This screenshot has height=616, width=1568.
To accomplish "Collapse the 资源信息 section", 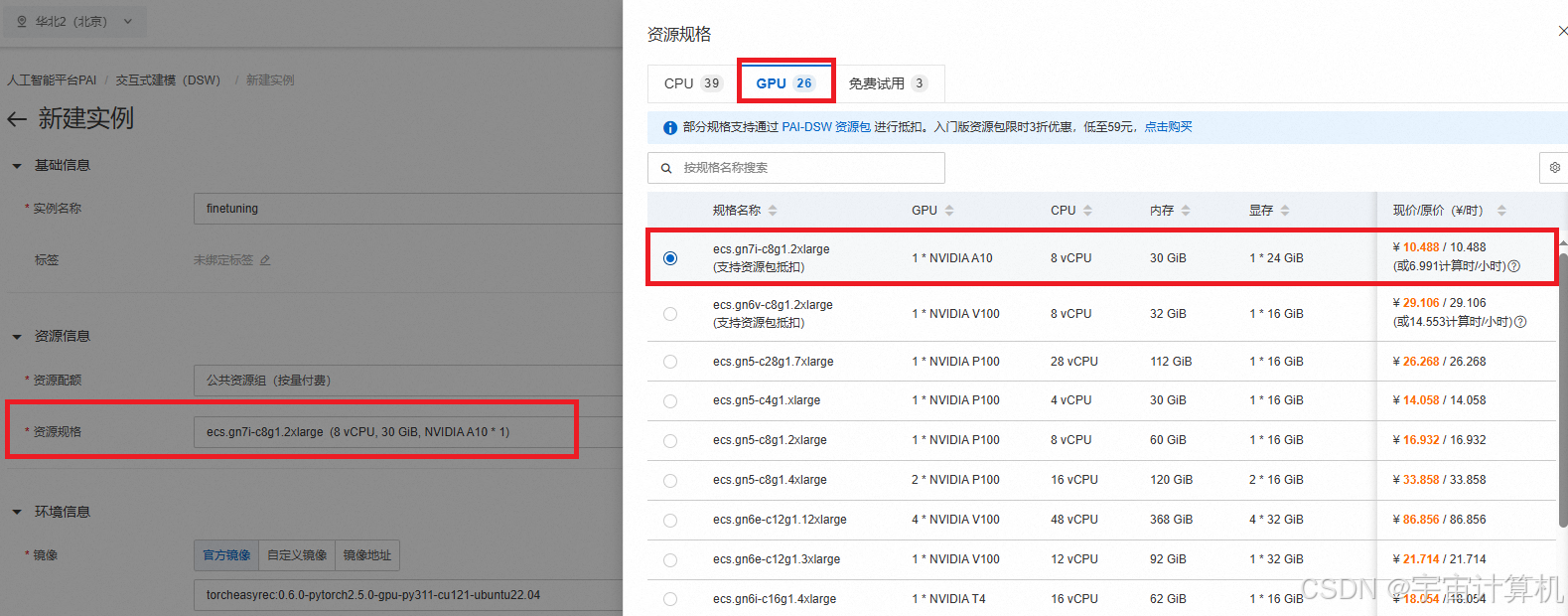I will (x=17, y=337).
